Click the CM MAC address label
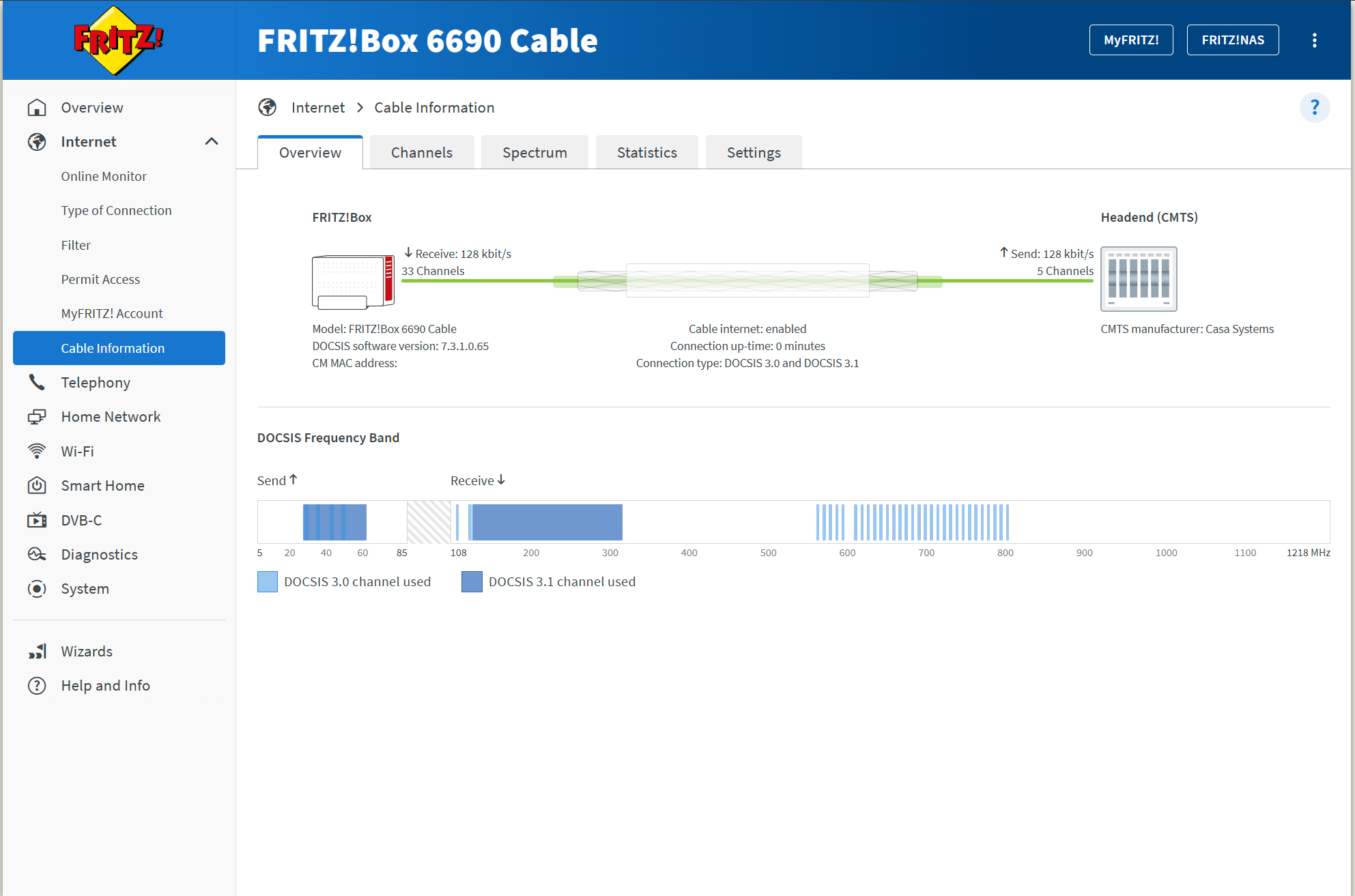Image resolution: width=1355 pixels, height=896 pixels. (354, 363)
